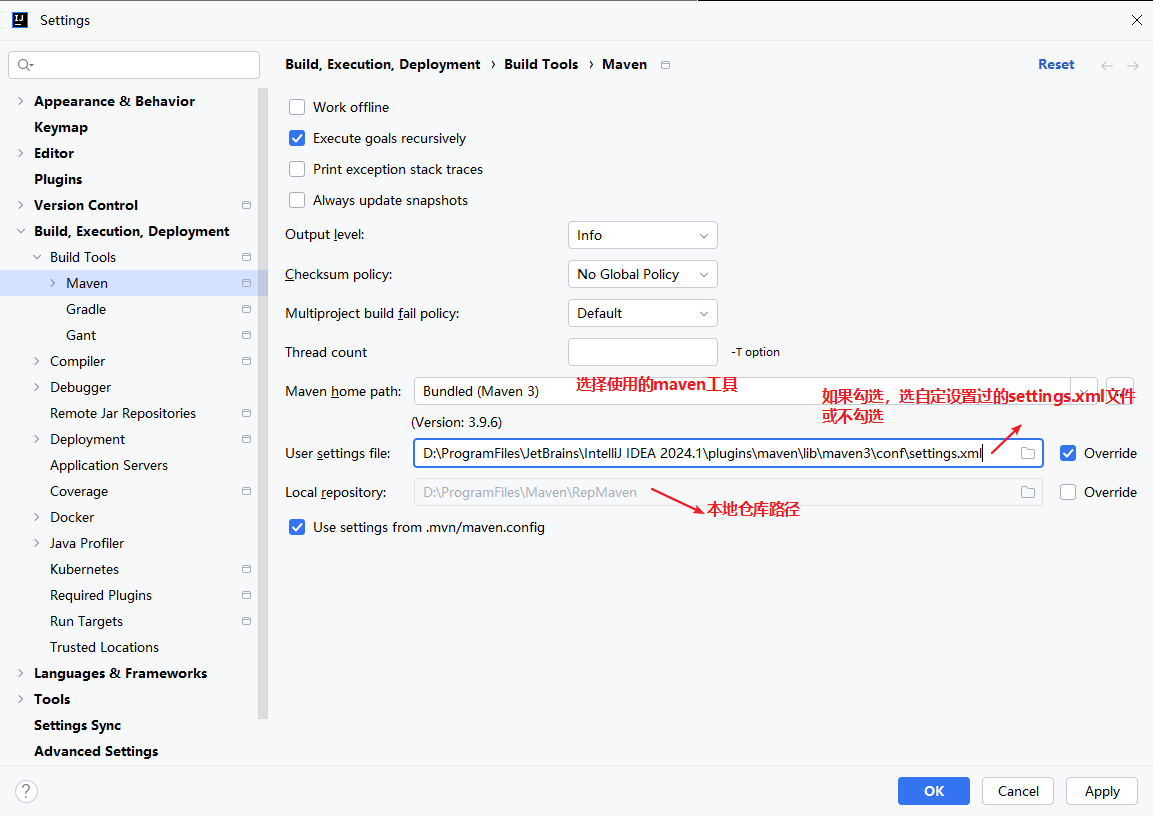Open Trusted Locations settings page
This screenshot has width=1153, height=816.
(x=104, y=647)
